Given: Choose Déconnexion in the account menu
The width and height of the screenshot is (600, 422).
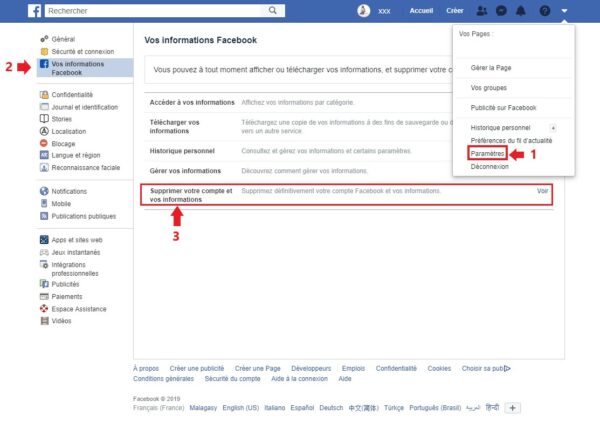Looking at the screenshot, I should (490, 166).
